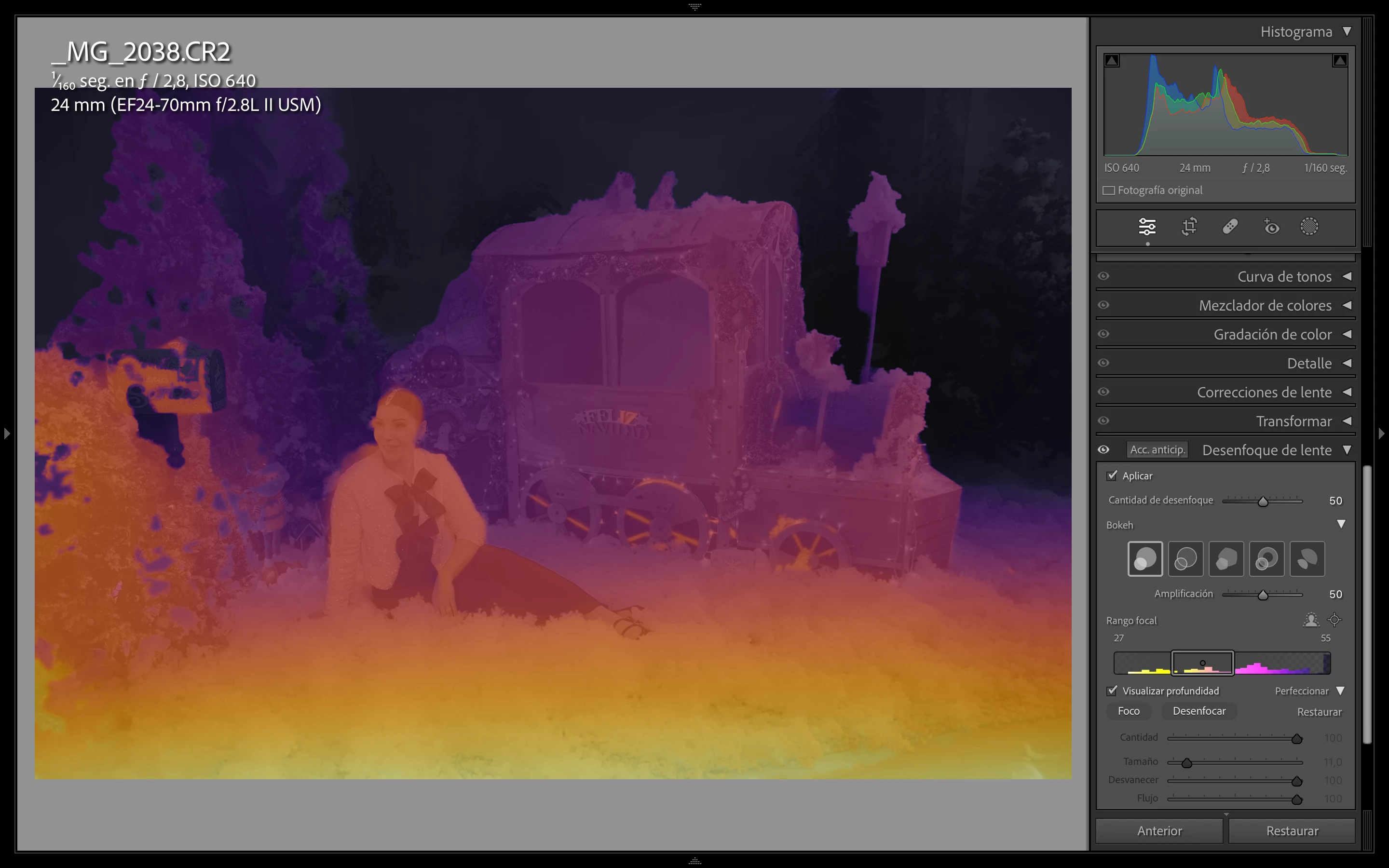The height and width of the screenshot is (868, 1389).
Task: Select the Crop overlay tool
Action: [1189, 227]
